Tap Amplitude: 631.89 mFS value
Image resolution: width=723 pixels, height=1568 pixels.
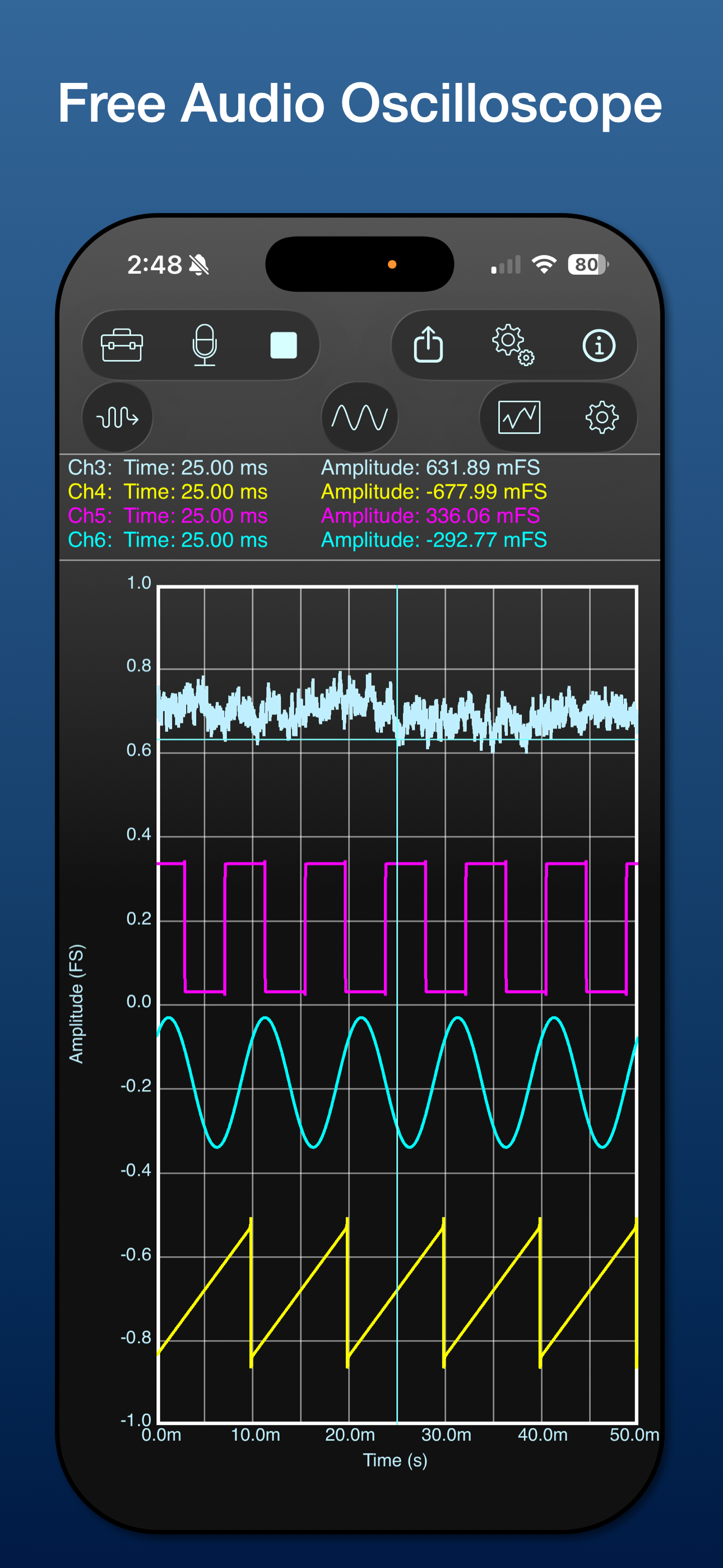[430, 468]
